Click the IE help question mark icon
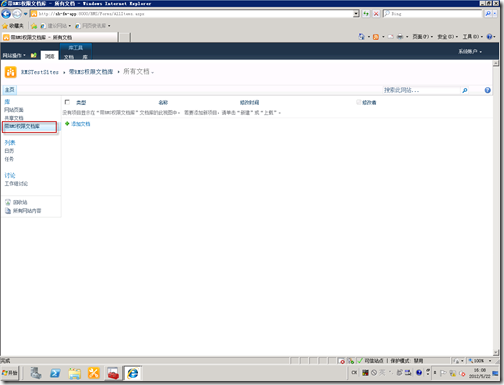 click(x=489, y=37)
